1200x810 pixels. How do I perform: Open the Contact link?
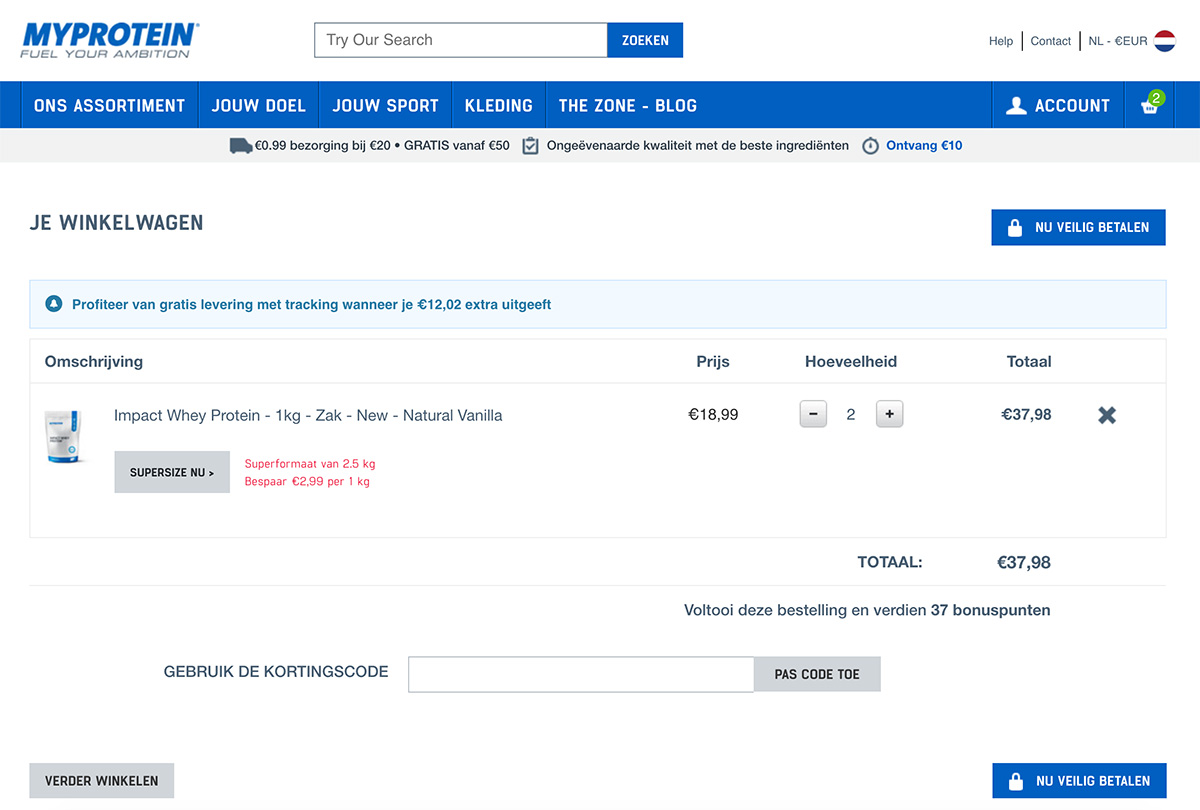click(1051, 41)
